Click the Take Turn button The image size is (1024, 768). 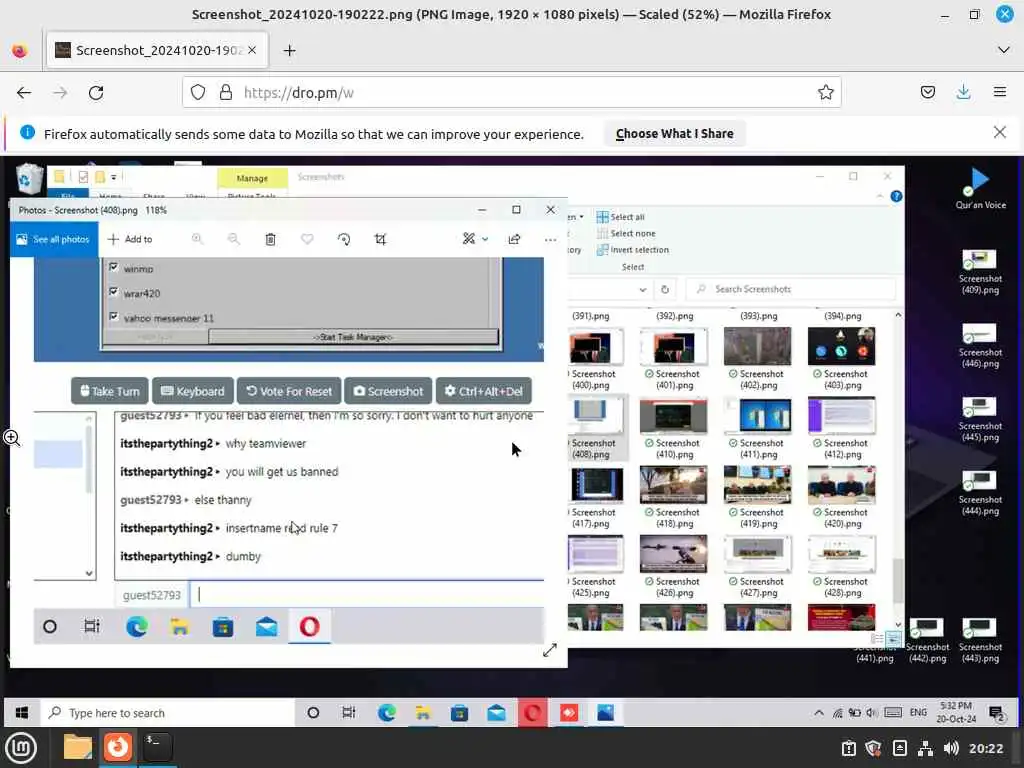click(x=110, y=391)
